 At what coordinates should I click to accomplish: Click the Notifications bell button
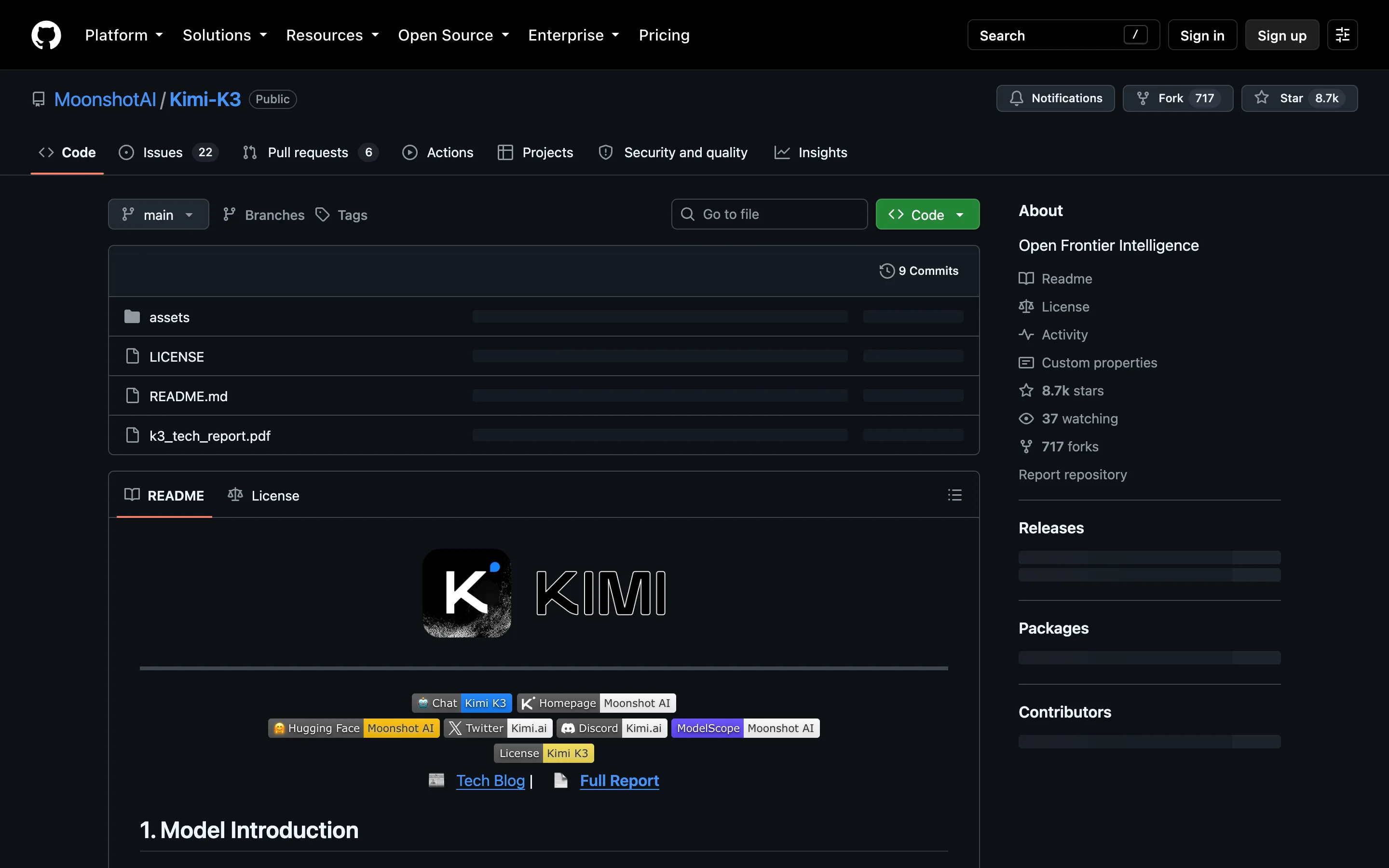click(x=1056, y=98)
